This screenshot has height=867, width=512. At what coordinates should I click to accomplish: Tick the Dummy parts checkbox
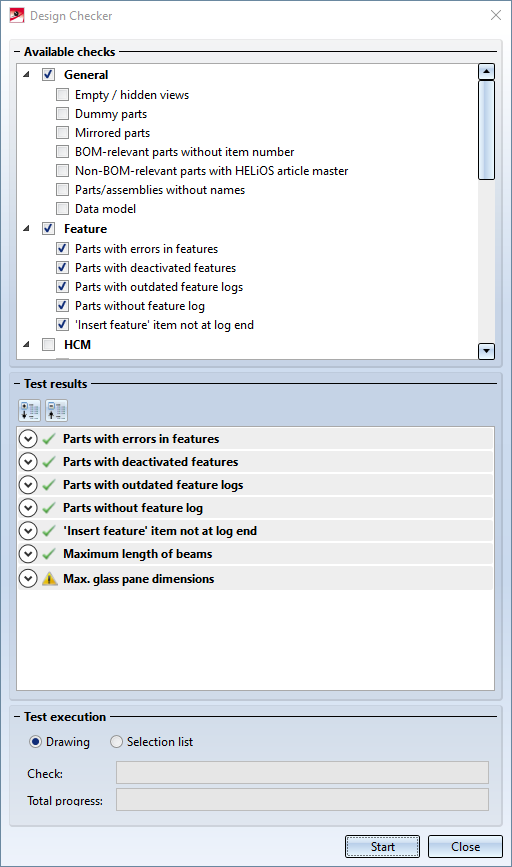[62, 114]
